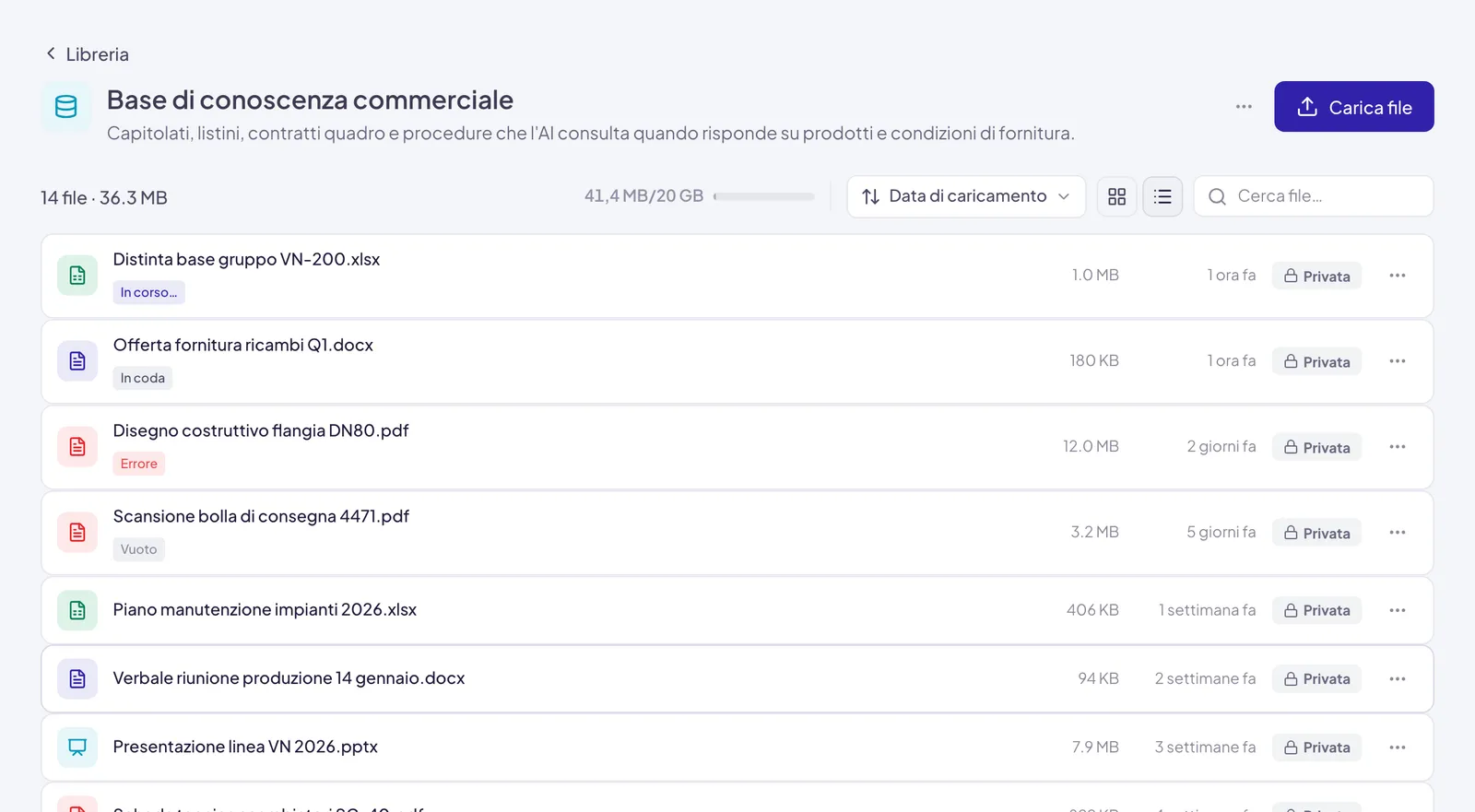Click the Vuoto status tag

point(139,549)
